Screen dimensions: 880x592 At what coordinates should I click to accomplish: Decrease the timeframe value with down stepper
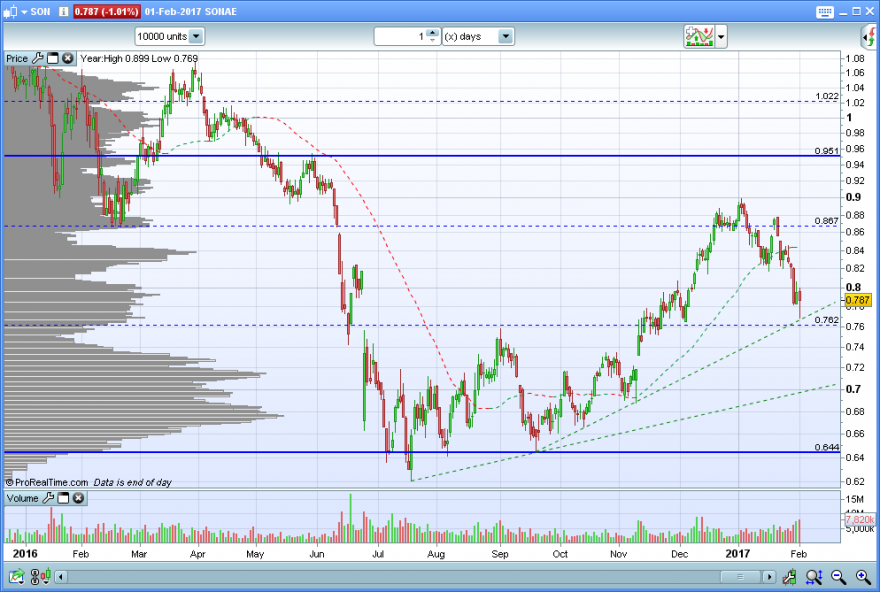click(x=432, y=40)
